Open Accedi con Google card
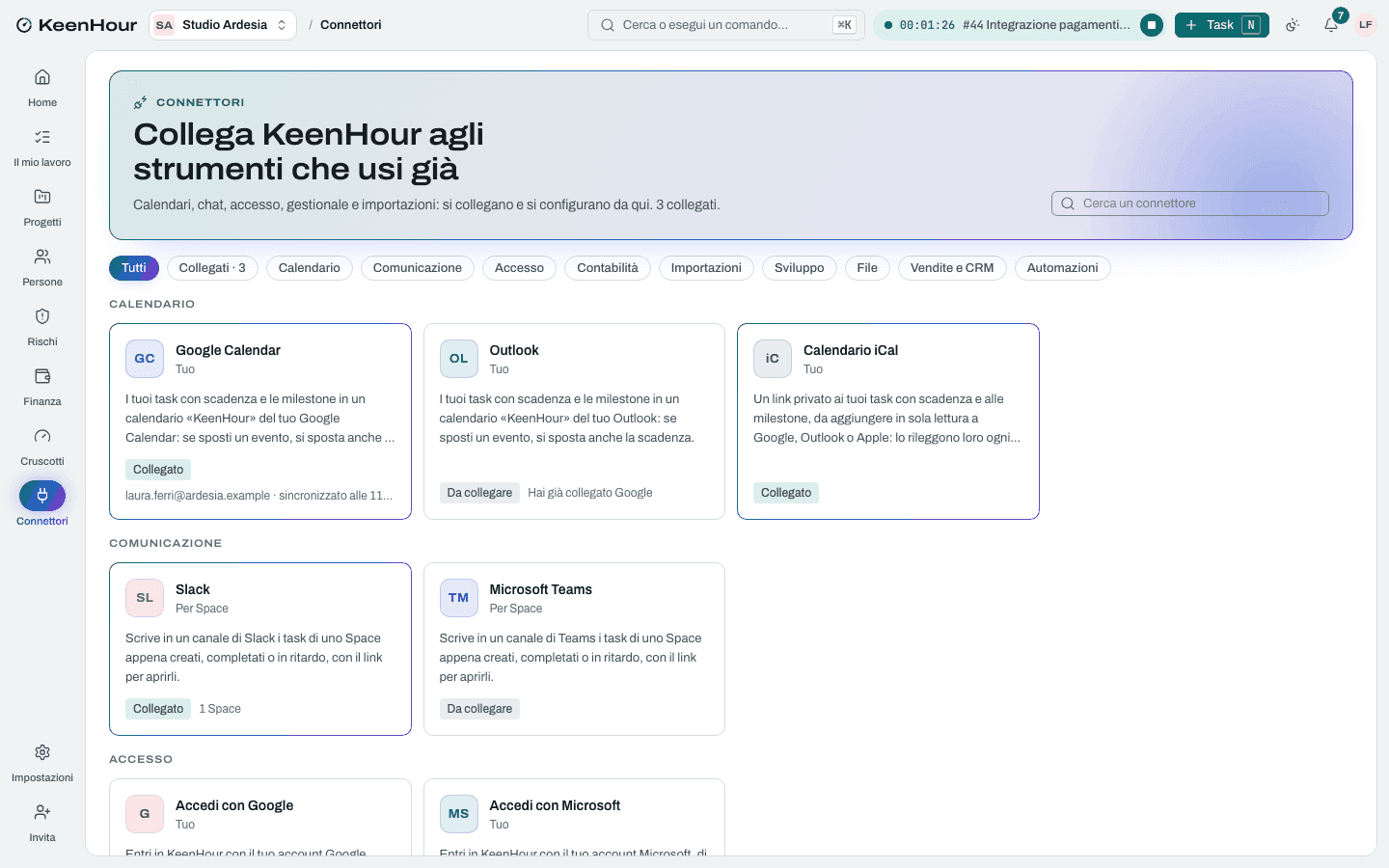1389x868 pixels. click(260, 817)
